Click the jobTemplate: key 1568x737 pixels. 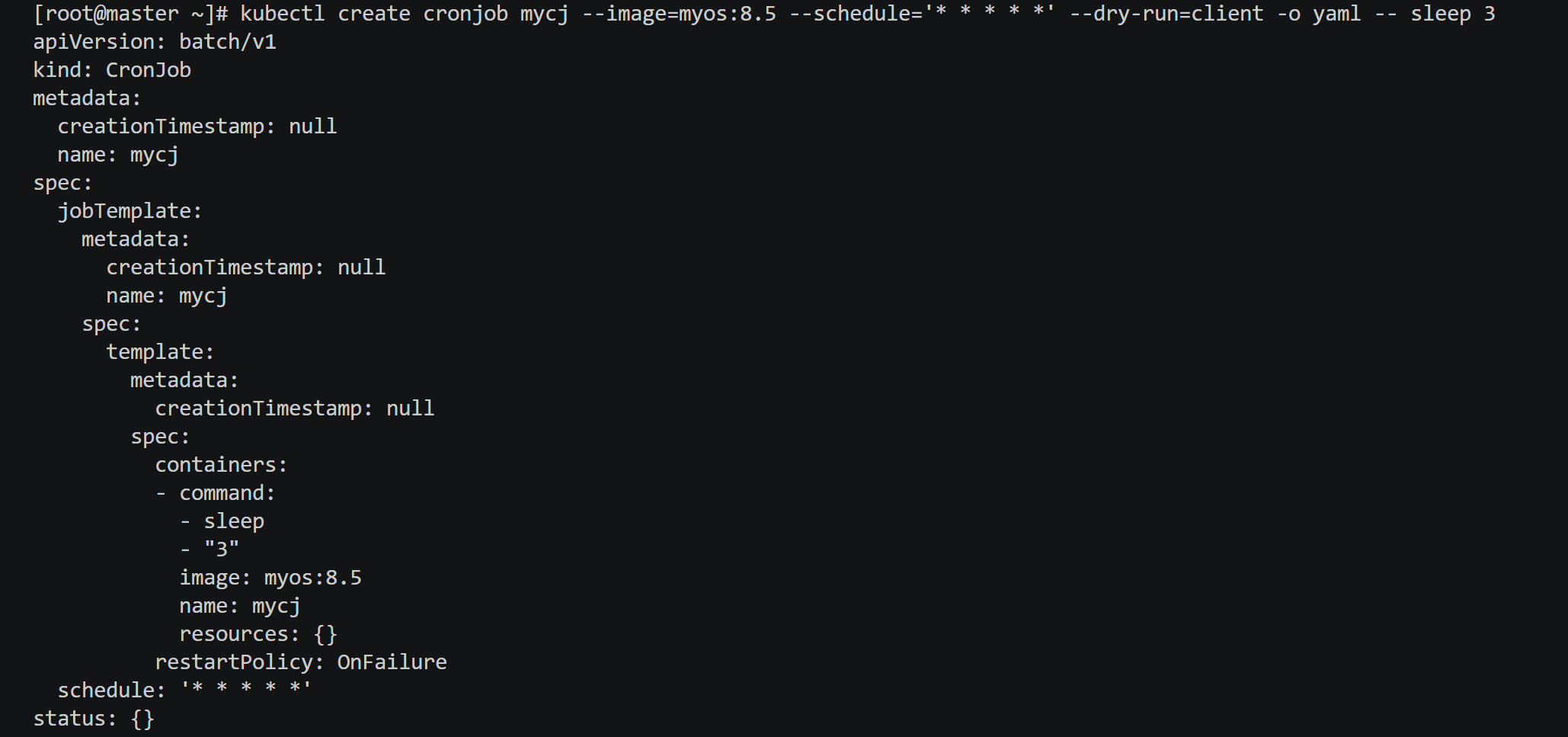pos(130,211)
